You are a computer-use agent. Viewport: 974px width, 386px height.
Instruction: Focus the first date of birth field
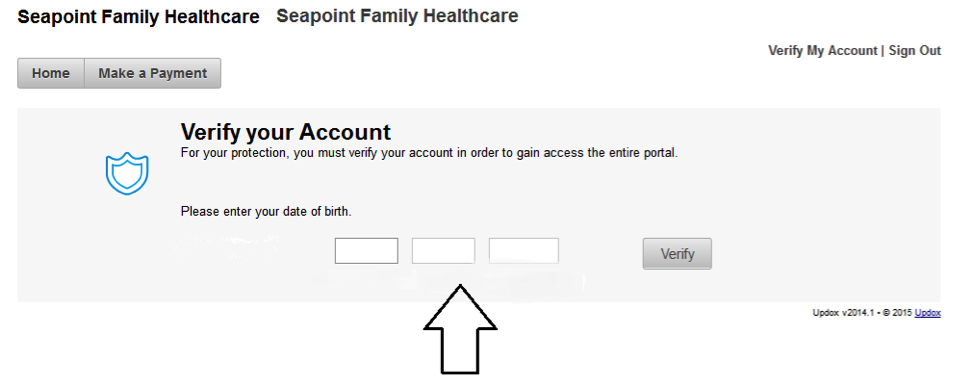pos(366,251)
